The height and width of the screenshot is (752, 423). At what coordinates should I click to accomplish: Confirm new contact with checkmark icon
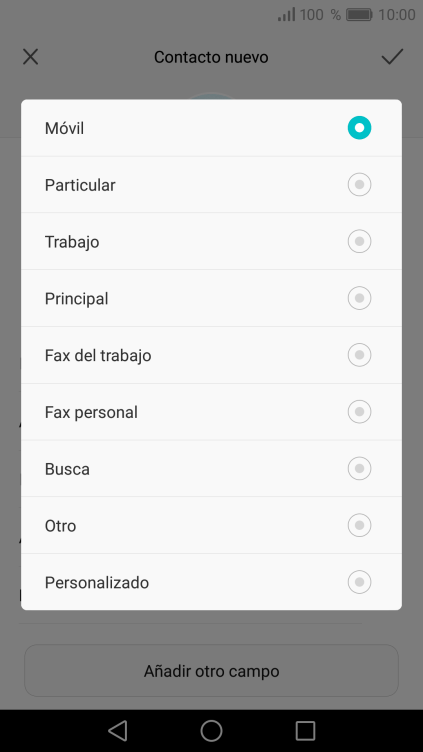tap(392, 57)
